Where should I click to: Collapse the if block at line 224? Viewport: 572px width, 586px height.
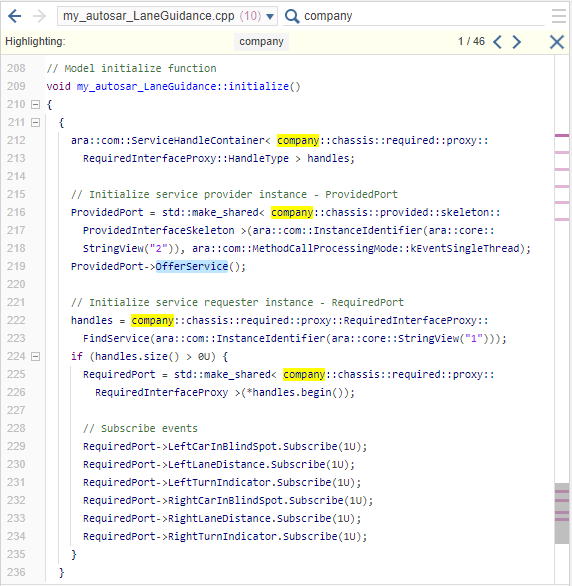(x=35, y=357)
